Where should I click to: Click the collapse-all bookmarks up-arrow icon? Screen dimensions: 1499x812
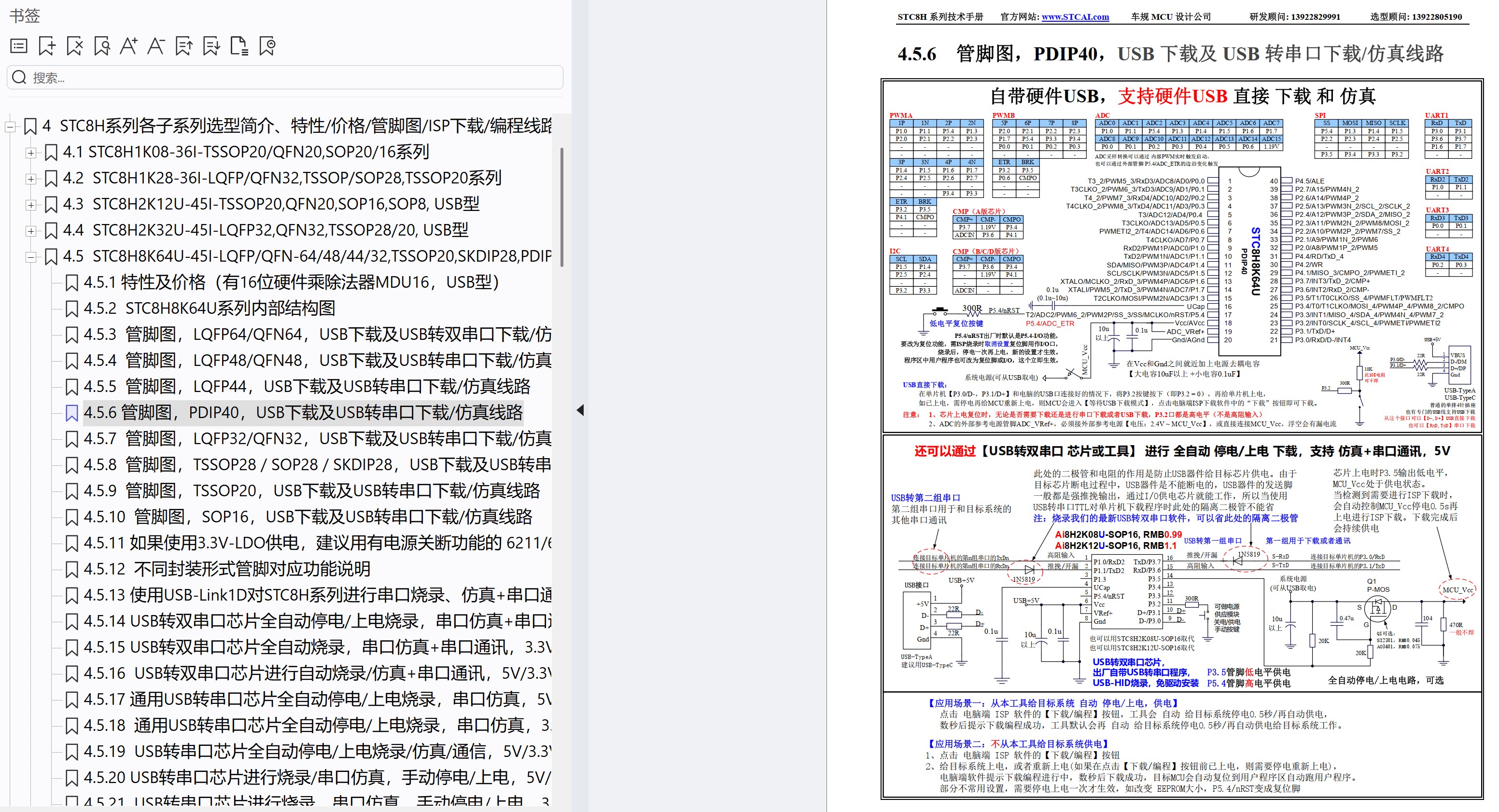(184, 46)
